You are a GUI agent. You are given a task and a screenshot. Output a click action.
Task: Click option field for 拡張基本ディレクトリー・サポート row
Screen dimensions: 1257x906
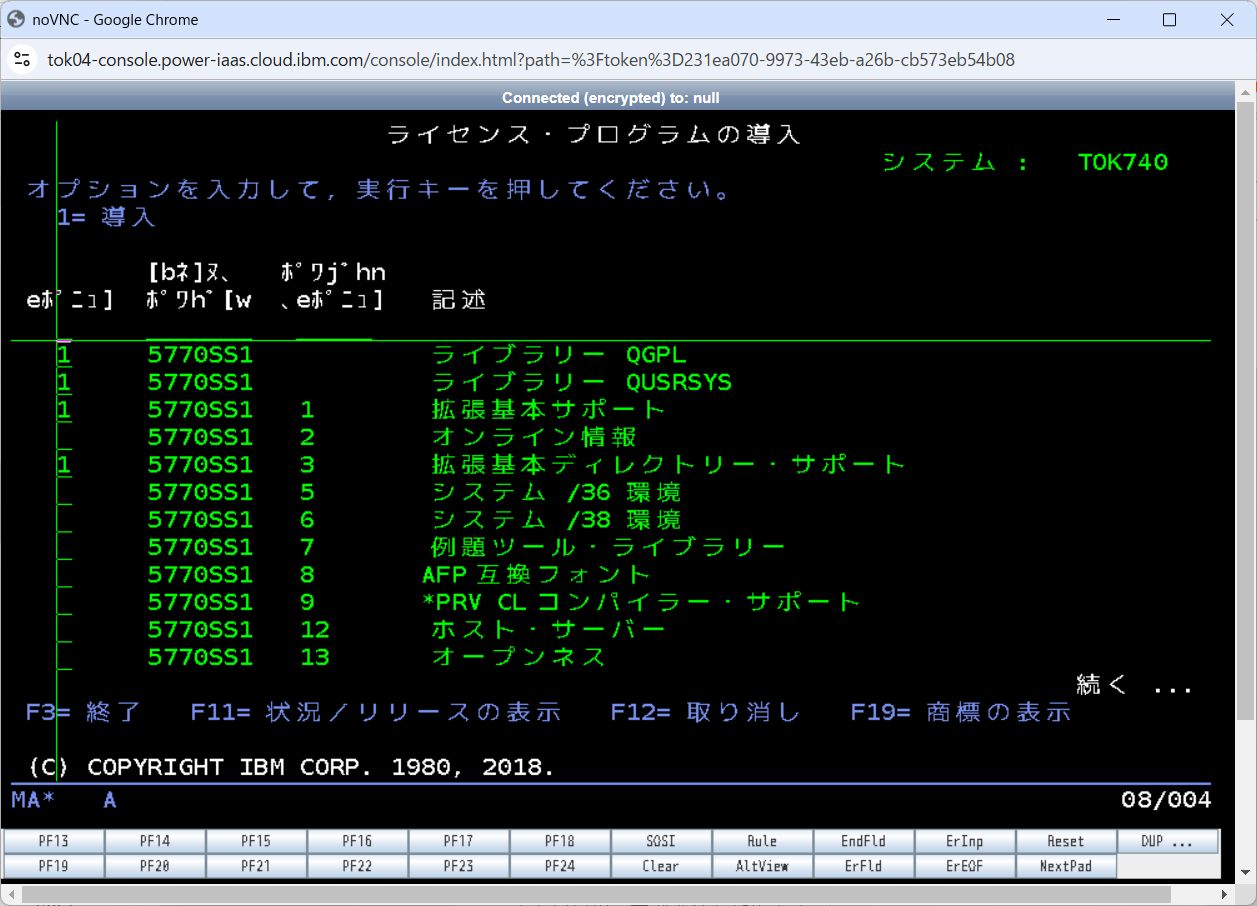64,465
